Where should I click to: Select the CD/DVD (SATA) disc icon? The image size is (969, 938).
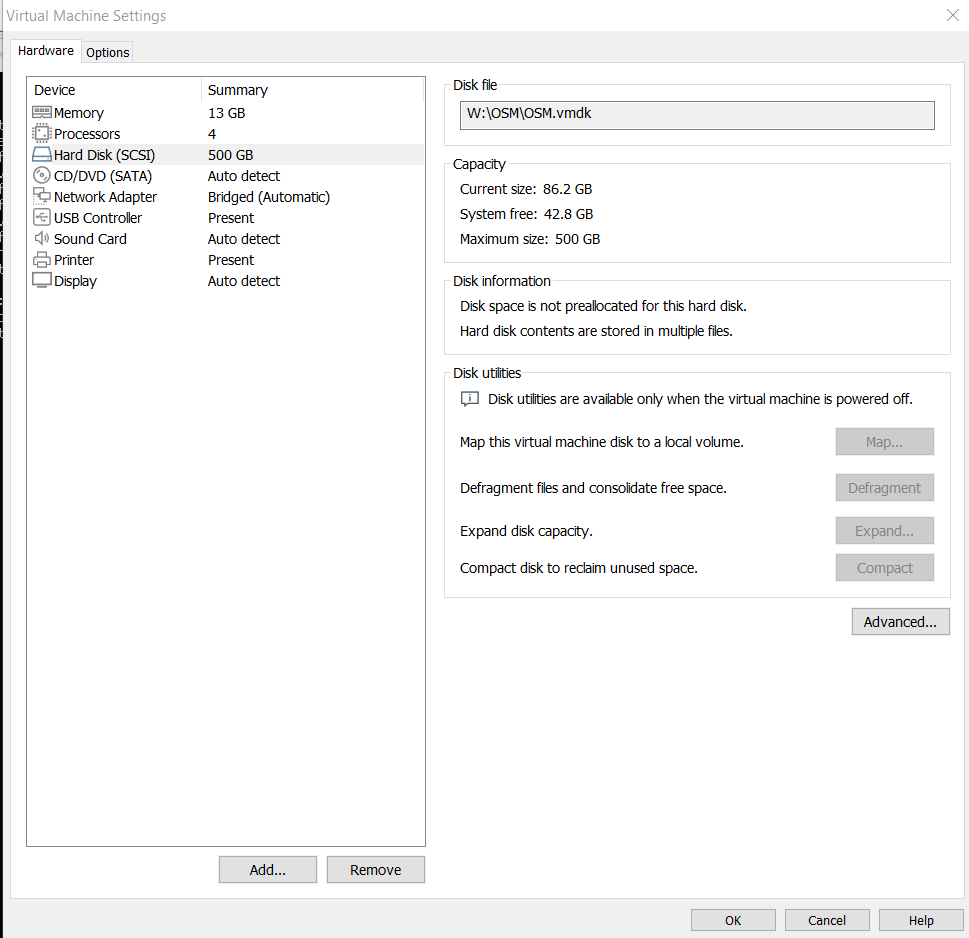41,175
